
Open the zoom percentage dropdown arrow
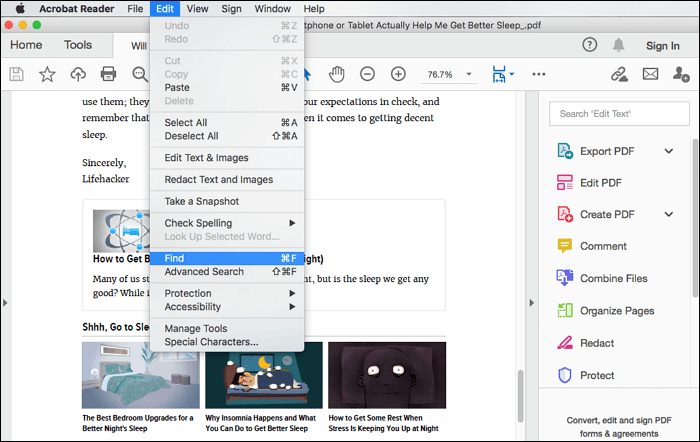tap(469, 74)
